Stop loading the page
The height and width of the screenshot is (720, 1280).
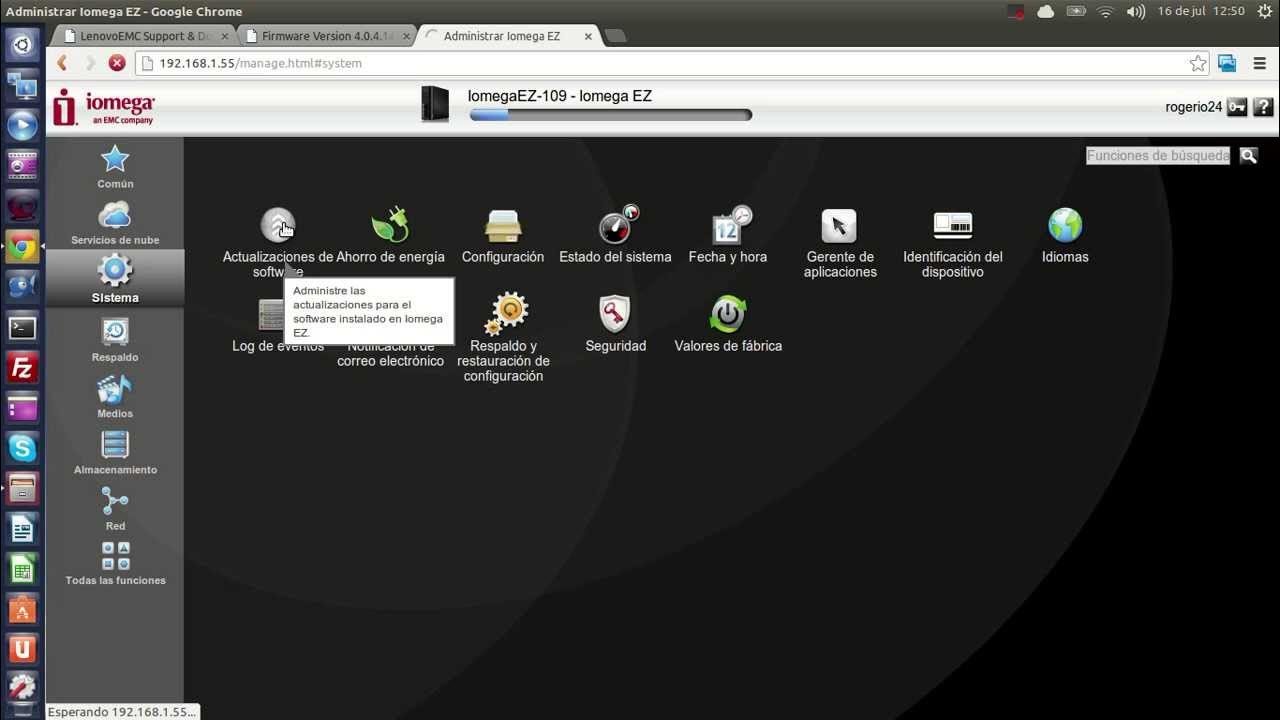[x=117, y=63]
